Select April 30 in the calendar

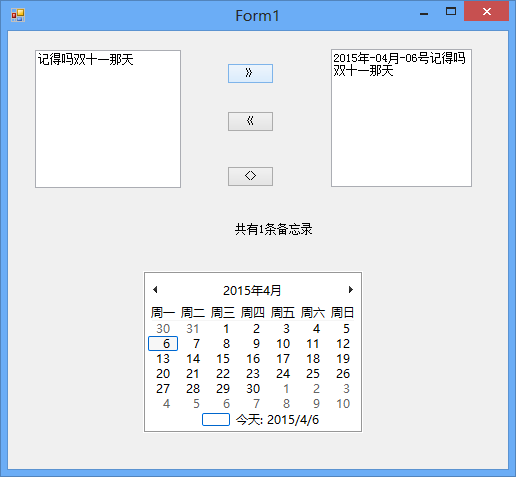click(x=253, y=389)
